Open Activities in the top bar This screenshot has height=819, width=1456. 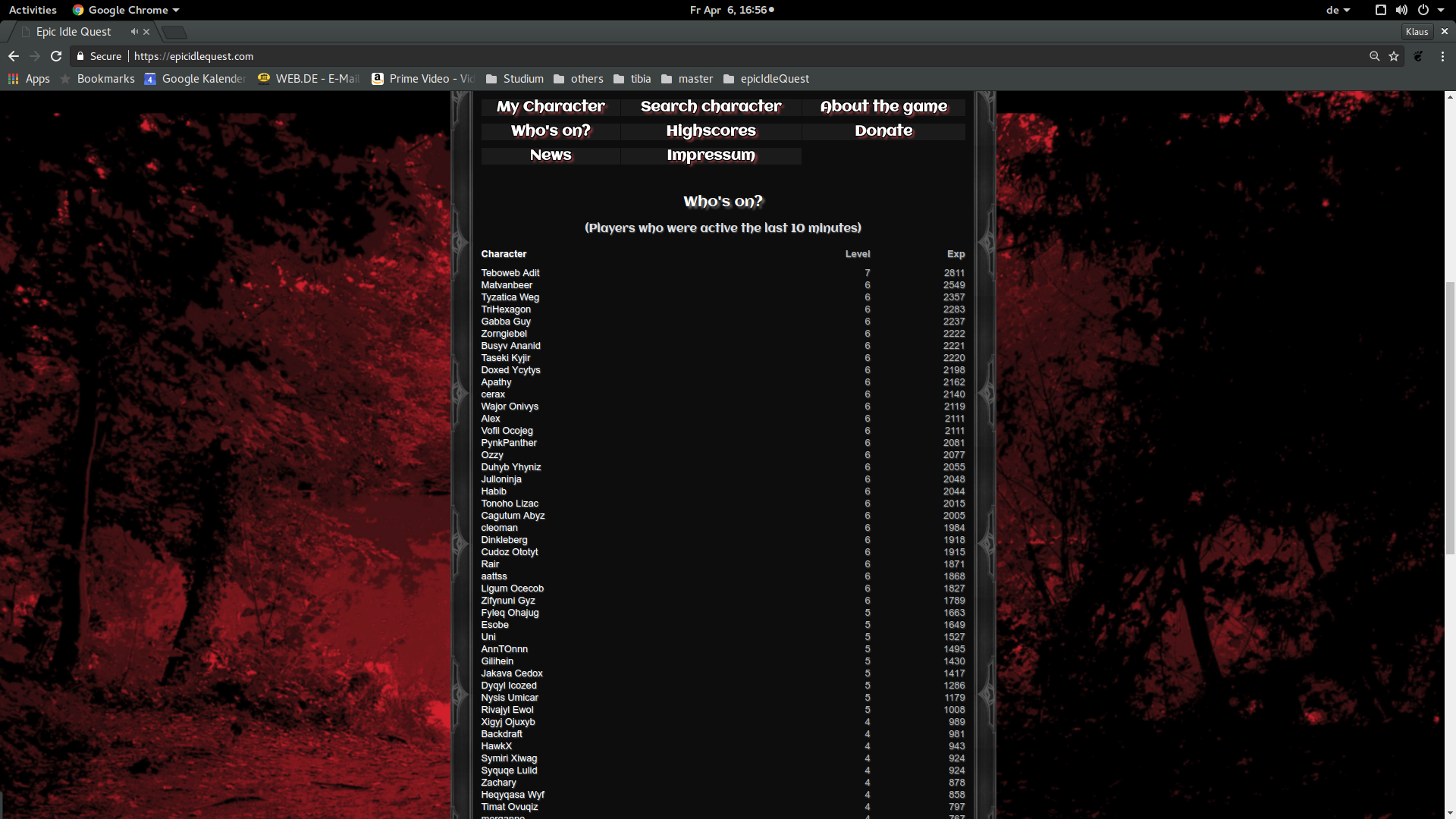coord(33,10)
